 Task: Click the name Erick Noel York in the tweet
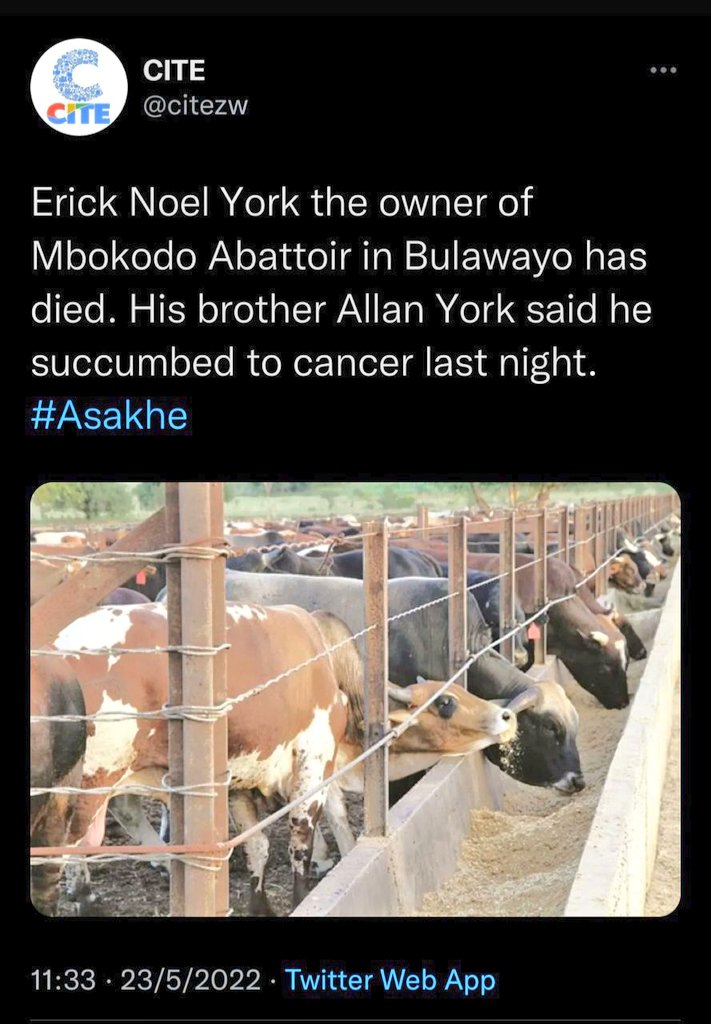point(165,202)
